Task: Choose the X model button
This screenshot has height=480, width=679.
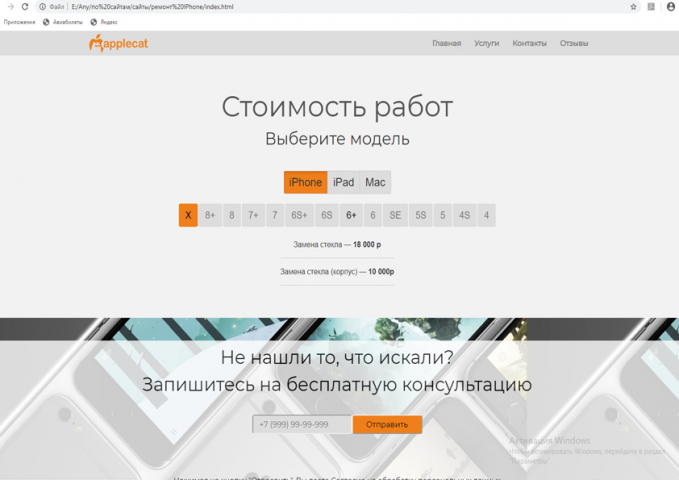Action: [188, 215]
